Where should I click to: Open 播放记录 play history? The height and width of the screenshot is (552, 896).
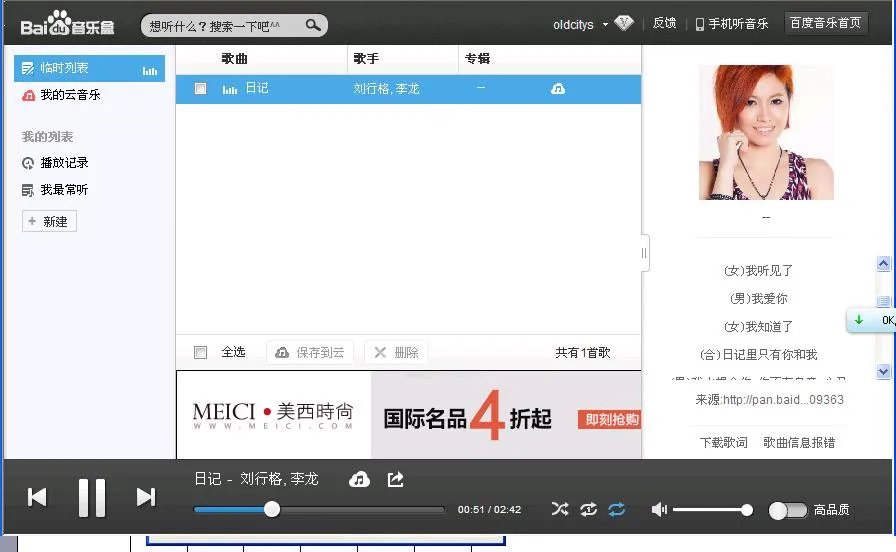click(55, 163)
